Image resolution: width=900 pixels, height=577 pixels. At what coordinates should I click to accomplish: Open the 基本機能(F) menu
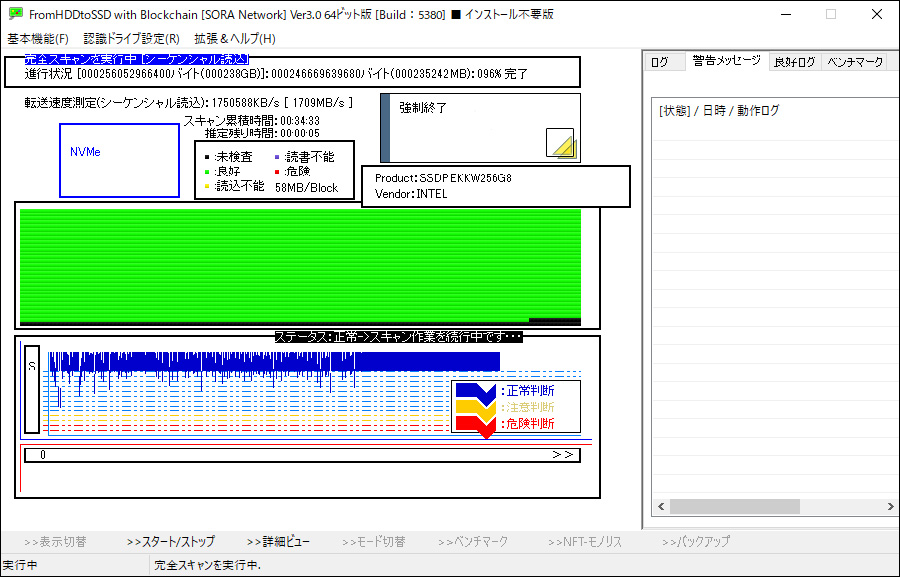[38, 38]
